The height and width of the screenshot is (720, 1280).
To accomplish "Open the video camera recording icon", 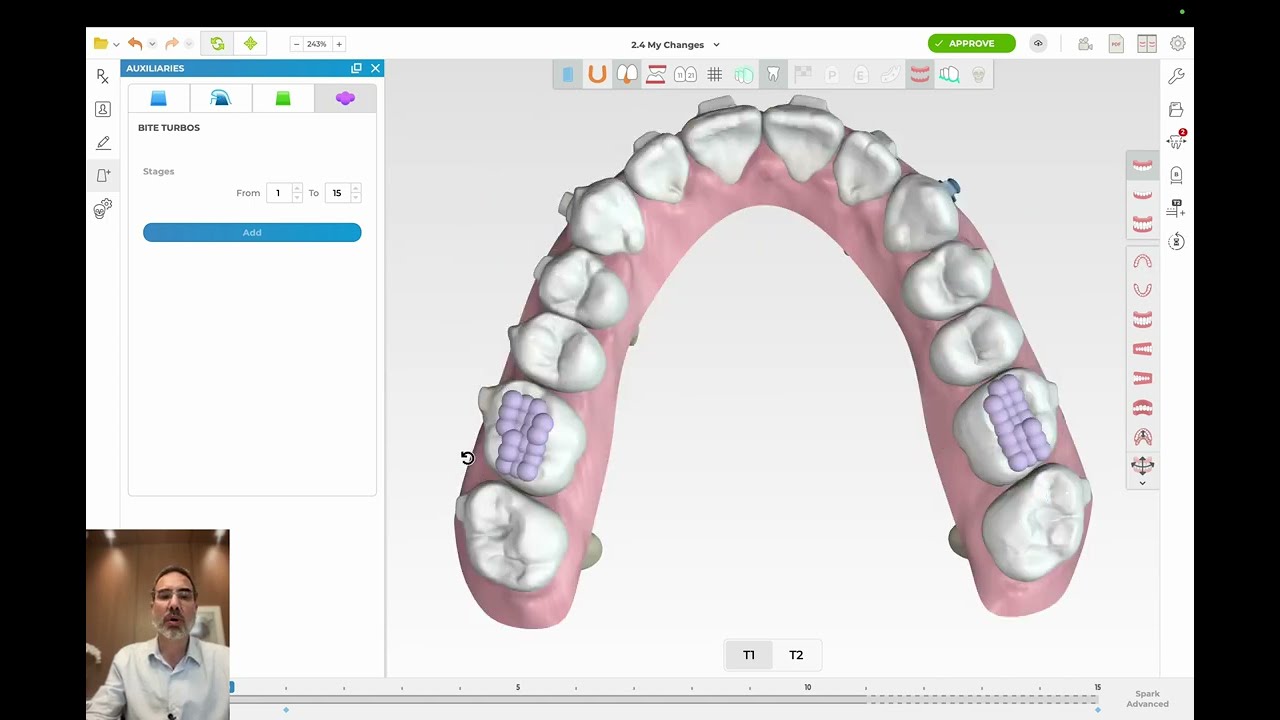I will coord(1085,44).
